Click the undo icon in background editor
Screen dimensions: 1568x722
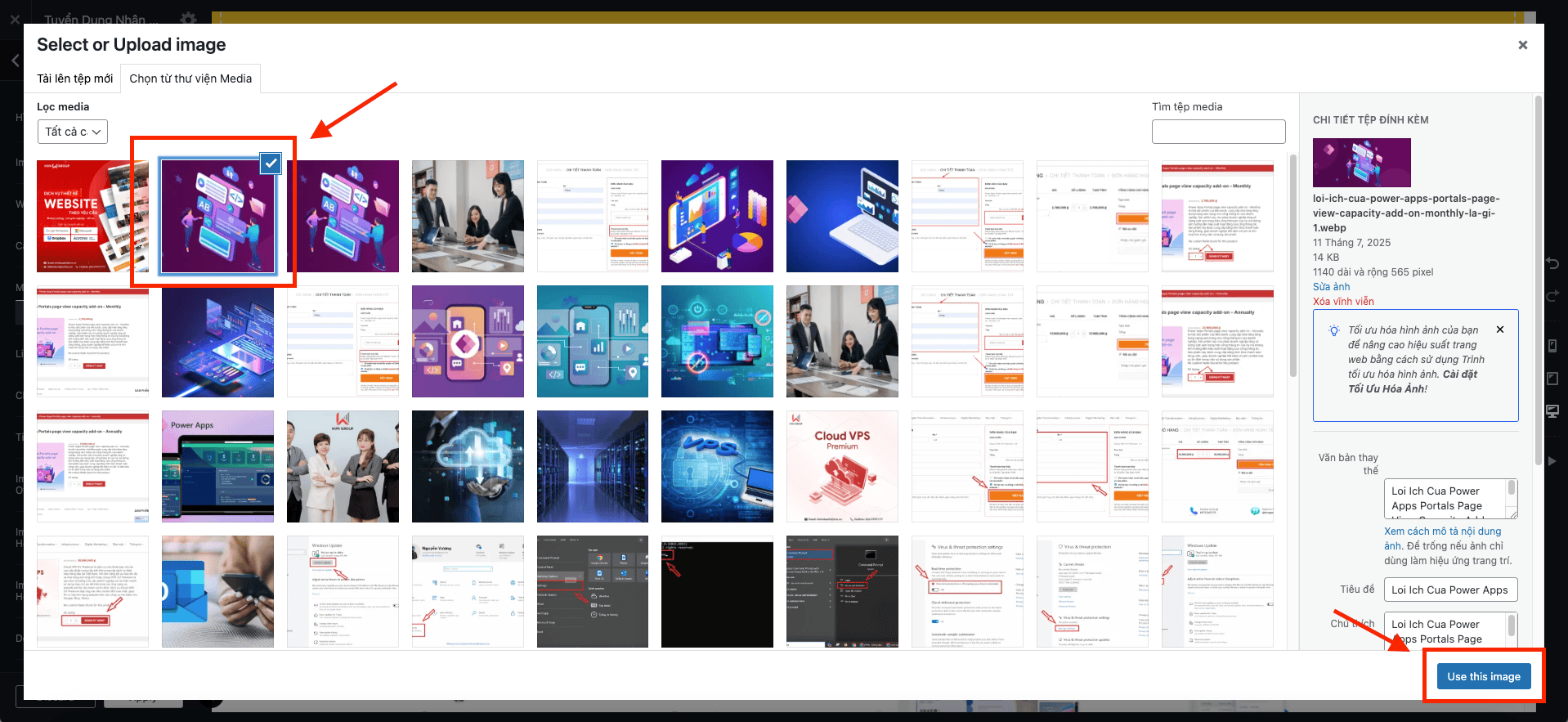(x=1552, y=263)
